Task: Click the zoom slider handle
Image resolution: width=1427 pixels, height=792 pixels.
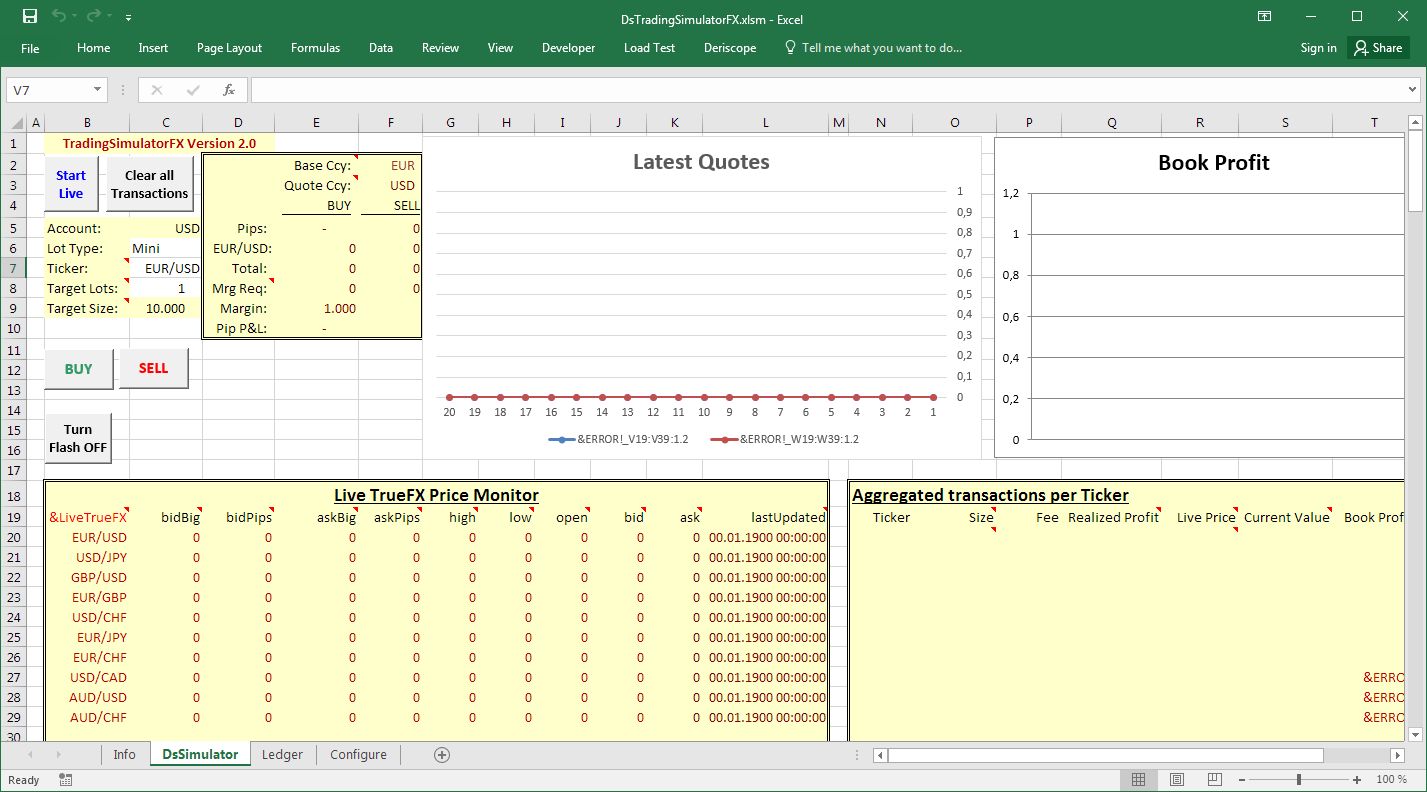Action: coord(1298,780)
